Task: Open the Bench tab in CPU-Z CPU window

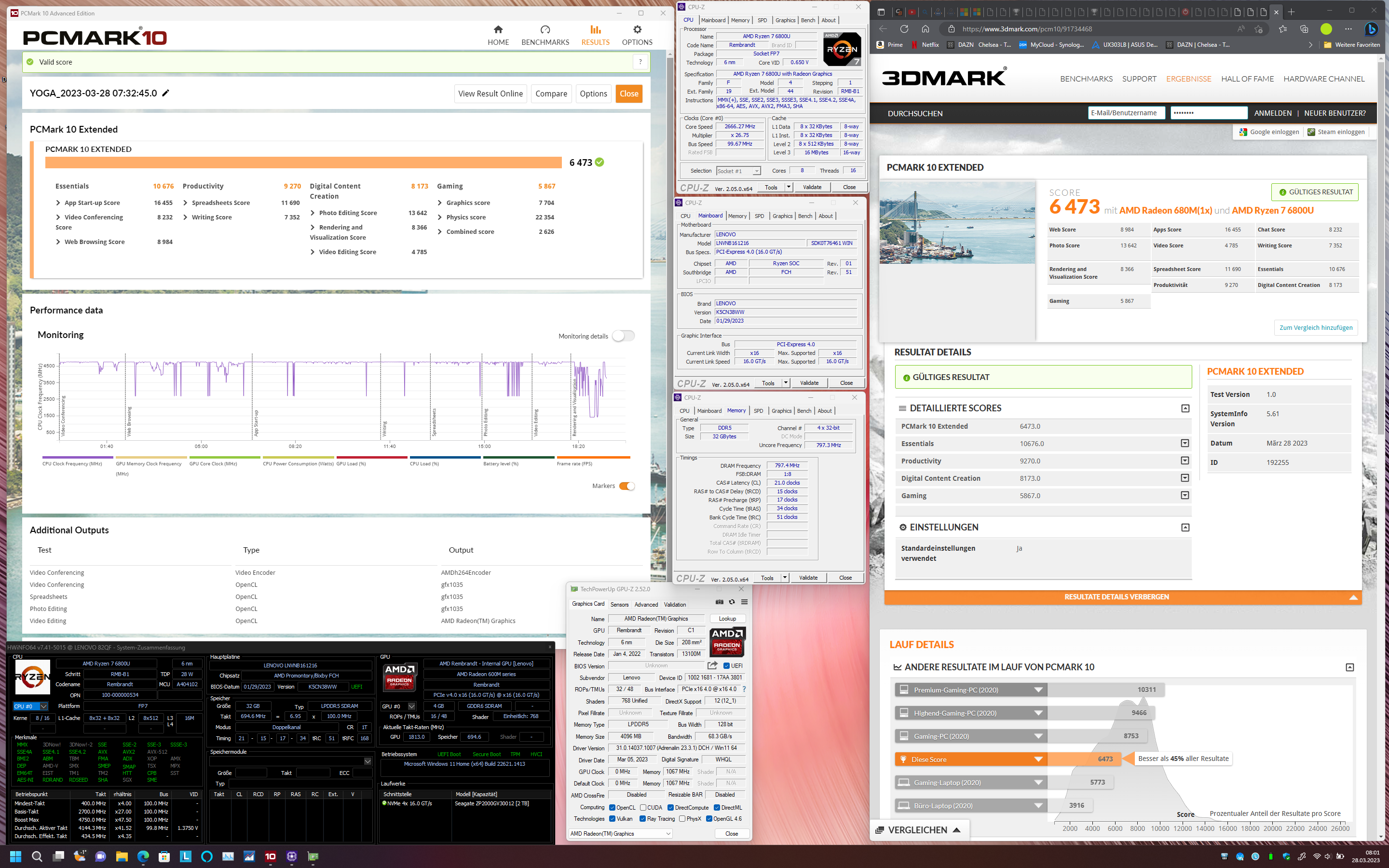Action: [x=807, y=20]
